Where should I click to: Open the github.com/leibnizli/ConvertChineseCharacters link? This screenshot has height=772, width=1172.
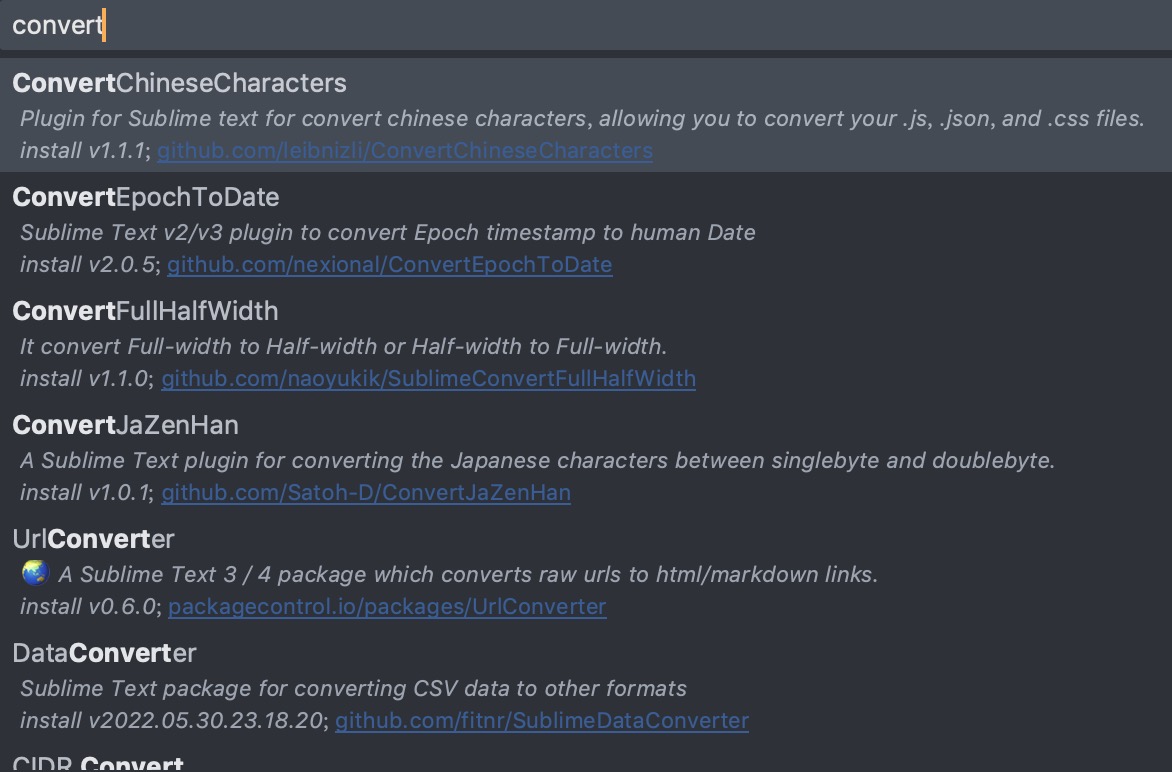(x=404, y=151)
